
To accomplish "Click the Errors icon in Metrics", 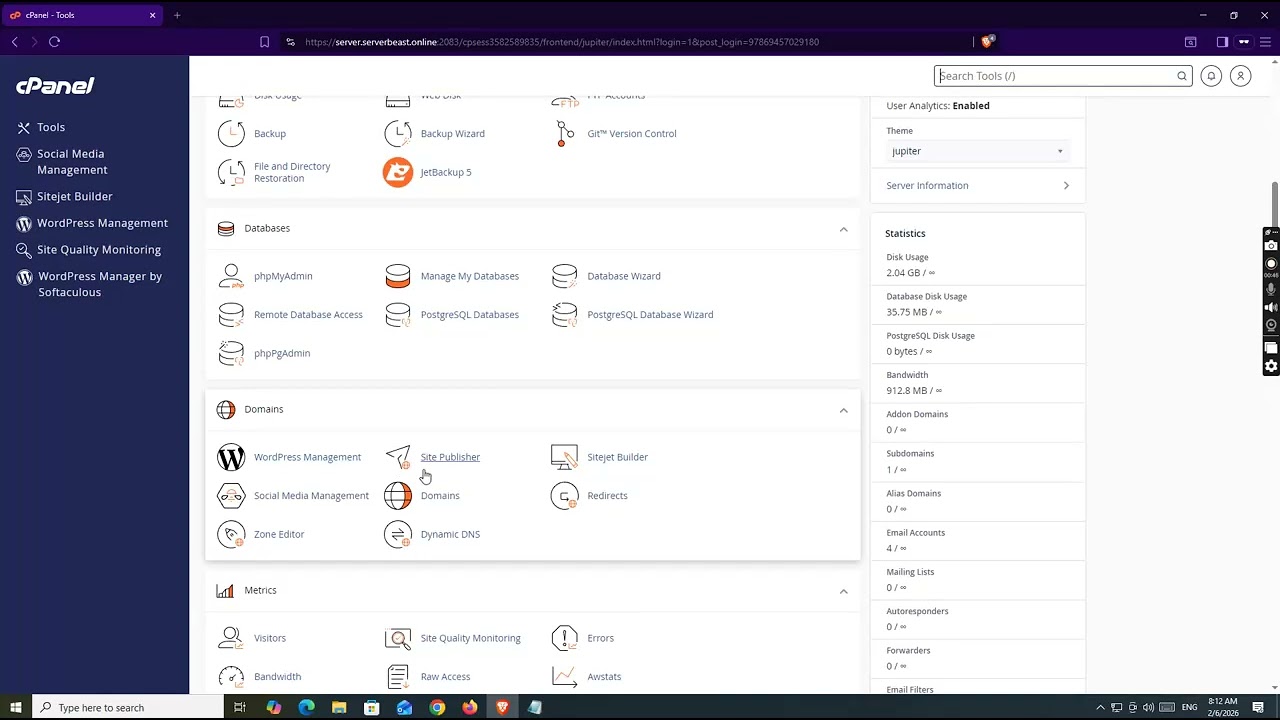I will pyautogui.click(x=565, y=638).
